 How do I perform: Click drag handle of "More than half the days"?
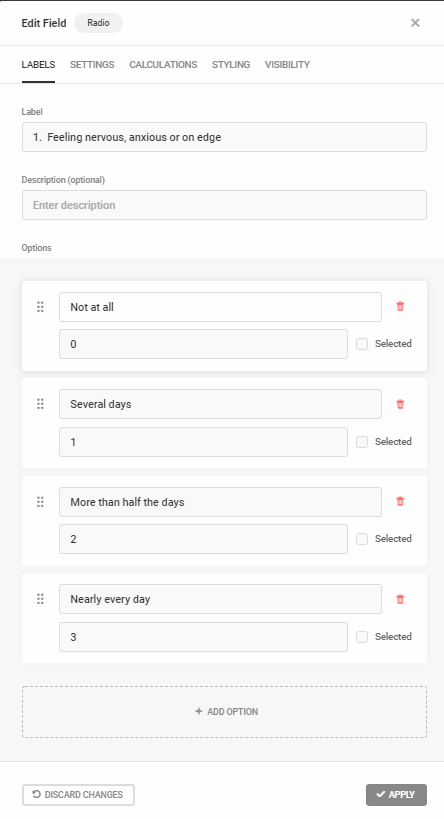click(x=40, y=501)
